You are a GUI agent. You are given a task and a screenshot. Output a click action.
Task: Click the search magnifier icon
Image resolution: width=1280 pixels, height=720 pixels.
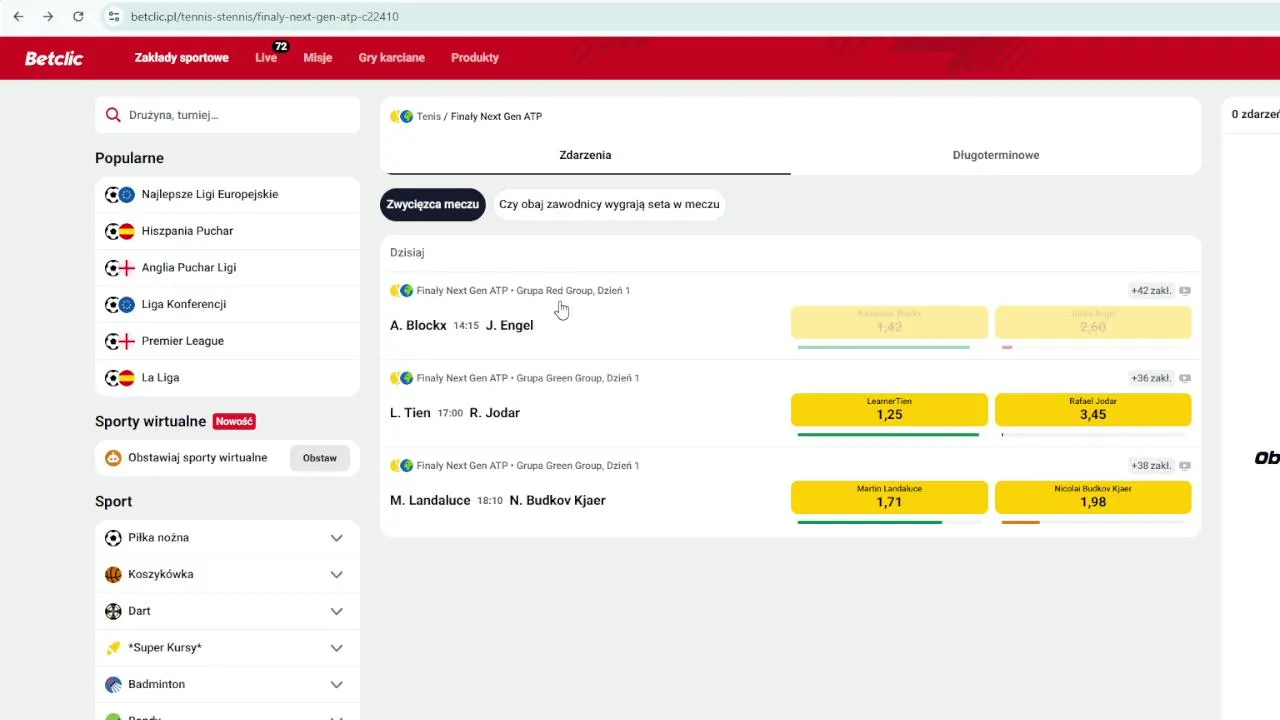113,115
